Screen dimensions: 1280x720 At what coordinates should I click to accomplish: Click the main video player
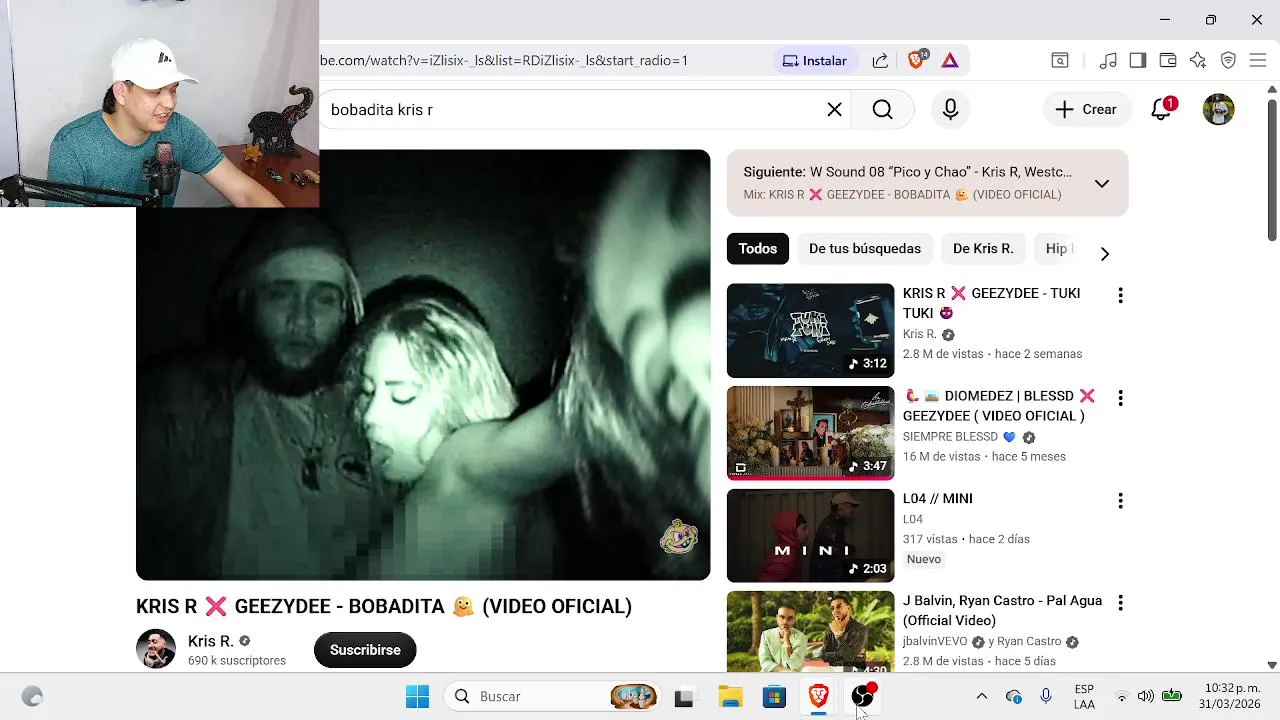pos(423,365)
